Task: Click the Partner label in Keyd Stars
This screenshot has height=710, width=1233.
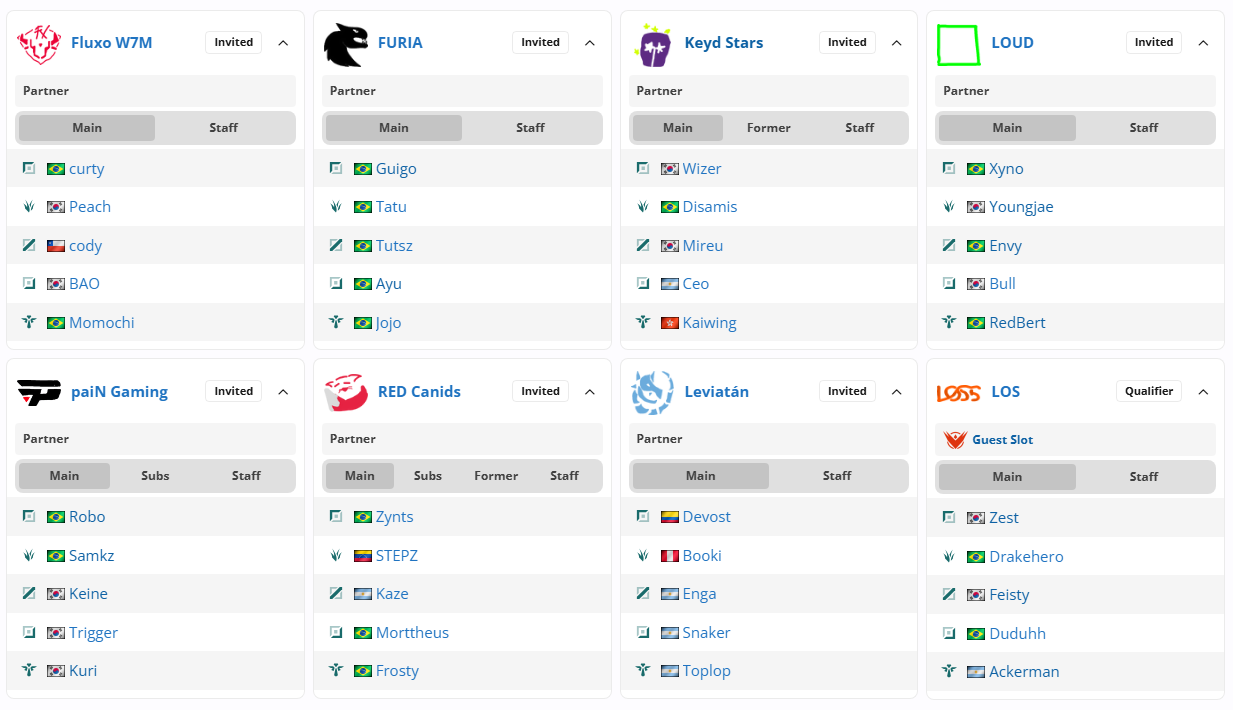Action: coord(660,91)
